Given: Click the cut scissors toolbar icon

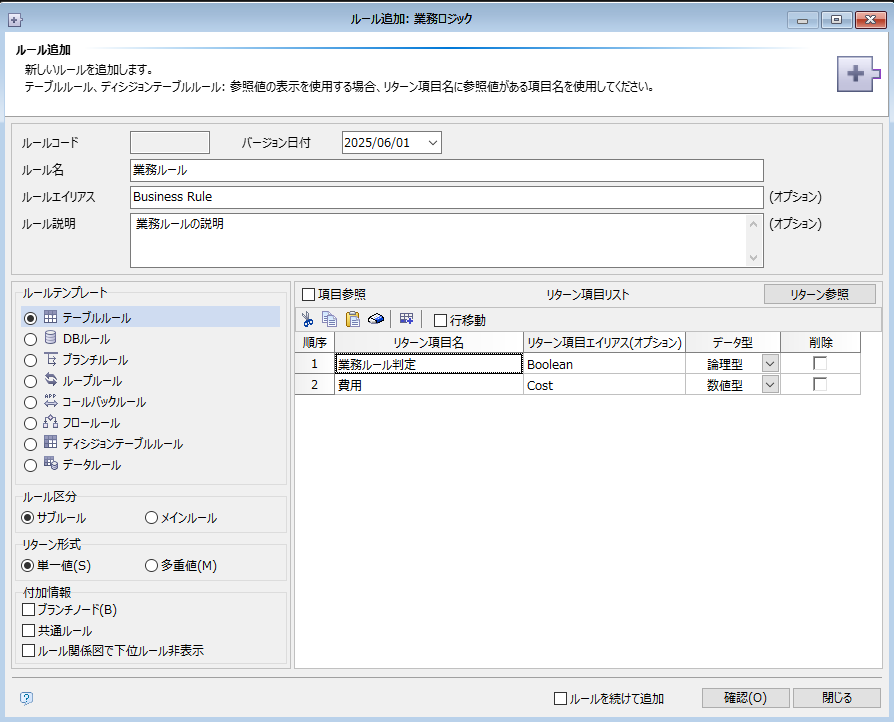Looking at the screenshot, I should [308, 319].
